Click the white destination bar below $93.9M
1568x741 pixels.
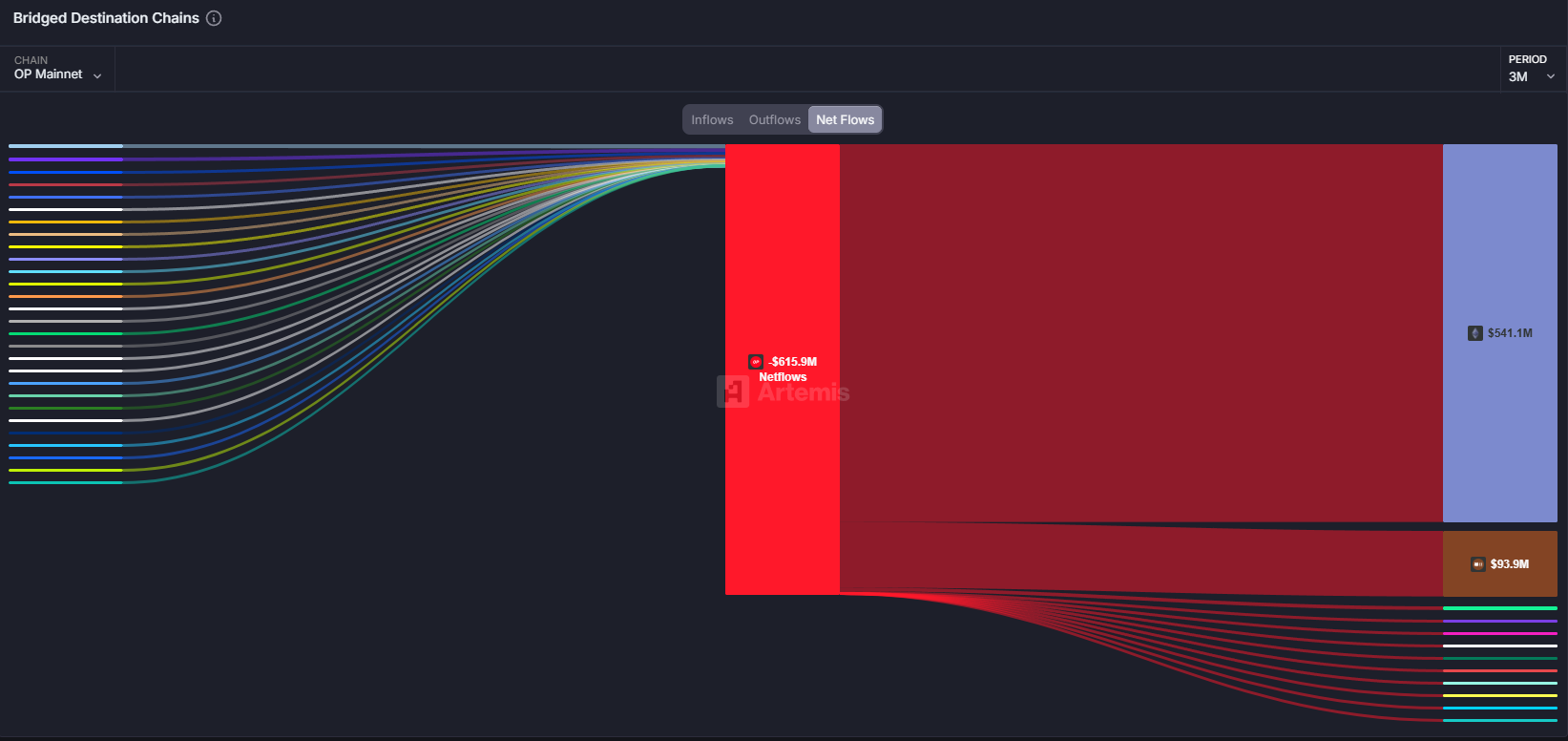[1499, 646]
